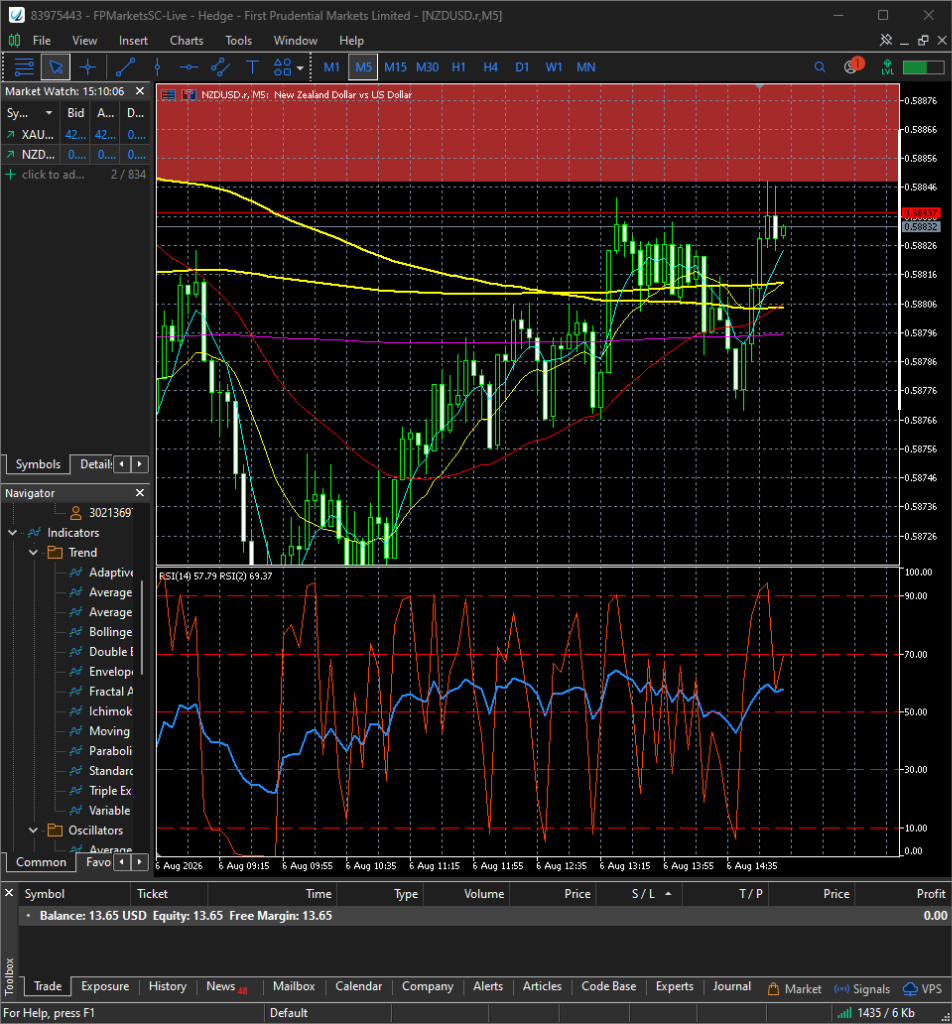Switch to the Common tab in Navigator
The height and width of the screenshot is (1024, 952).
41,862
